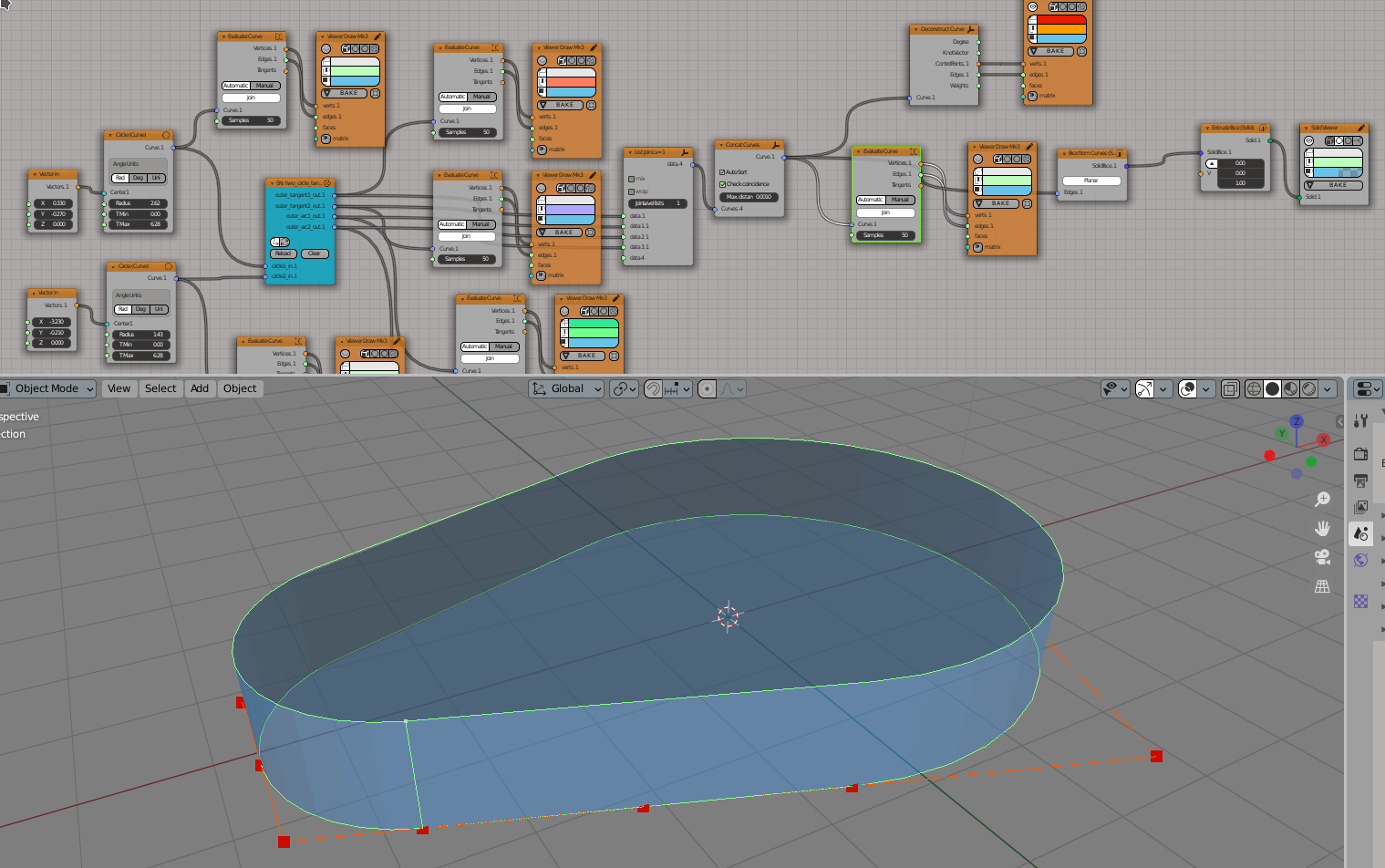
Task: Open the pivot point dropdown
Action: click(x=625, y=389)
